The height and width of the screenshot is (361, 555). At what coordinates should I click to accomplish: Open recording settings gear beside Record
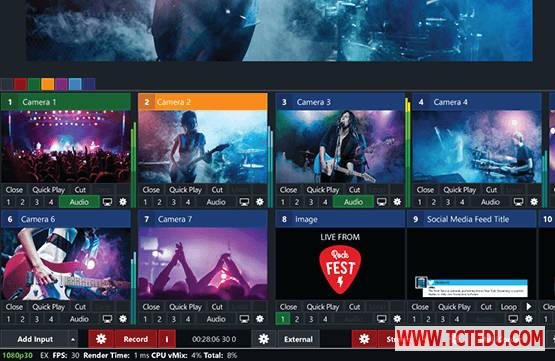(x=101, y=339)
